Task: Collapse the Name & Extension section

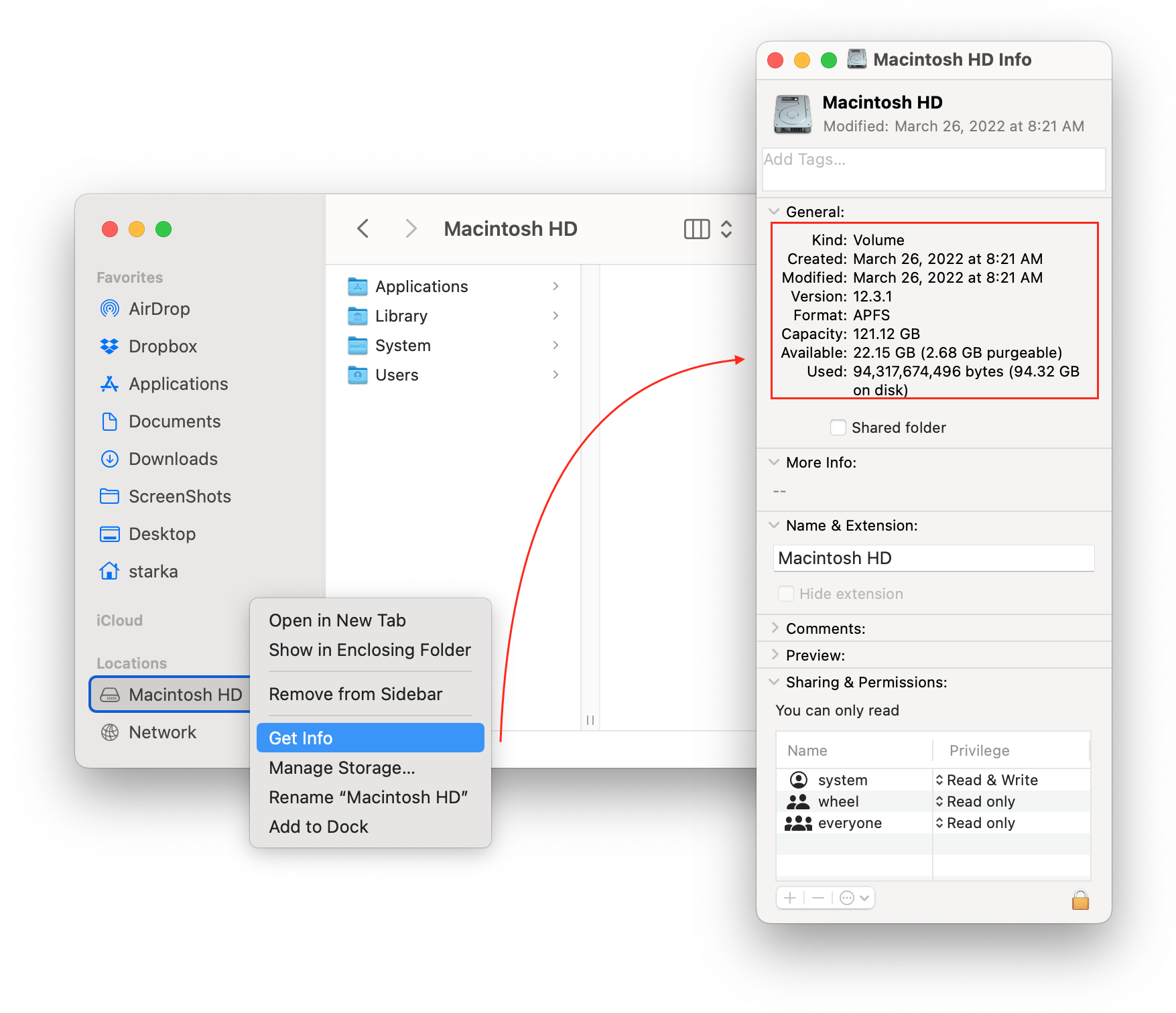Action: (x=774, y=525)
